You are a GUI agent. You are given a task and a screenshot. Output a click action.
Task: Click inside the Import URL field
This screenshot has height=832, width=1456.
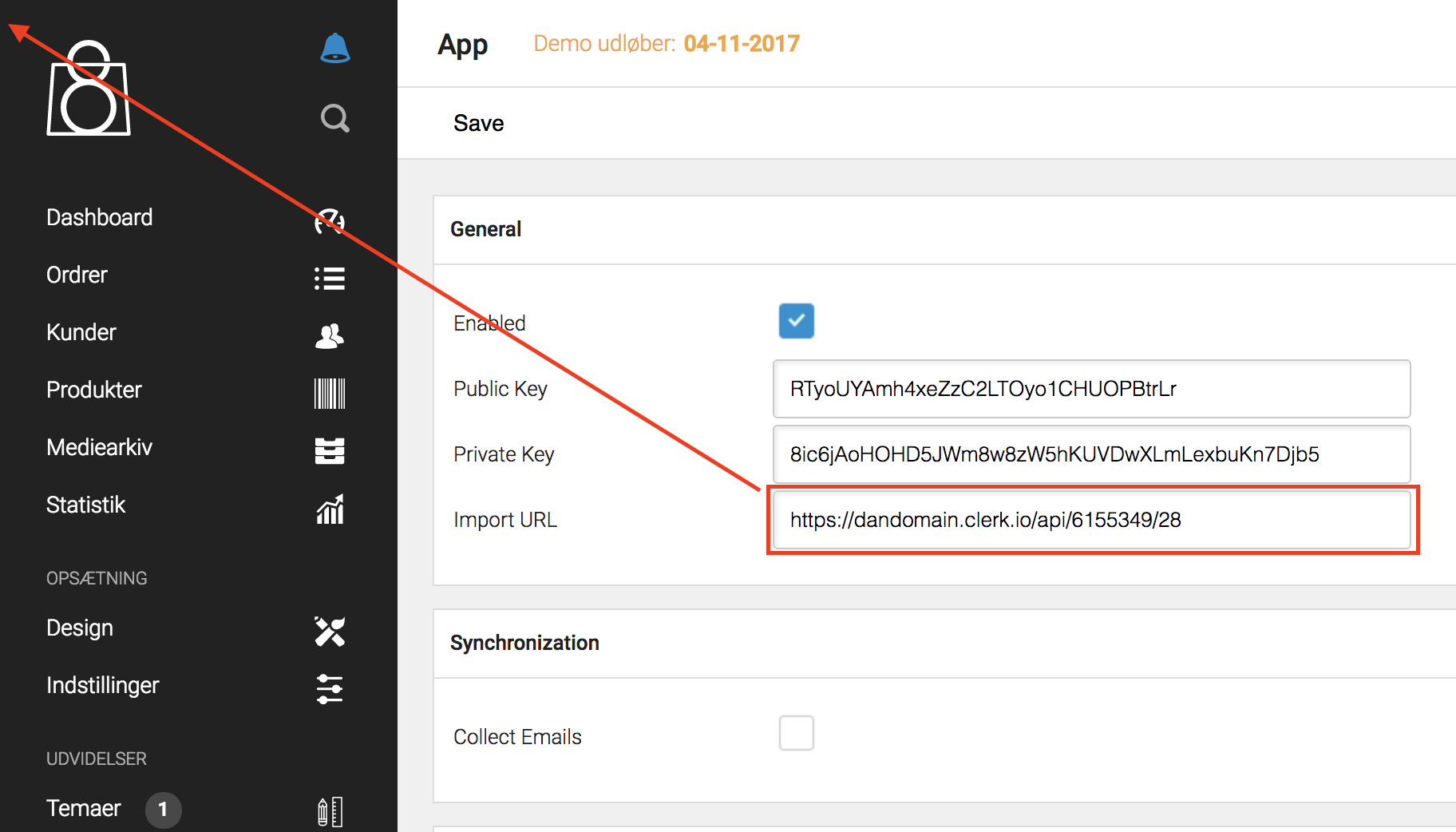point(1090,519)
